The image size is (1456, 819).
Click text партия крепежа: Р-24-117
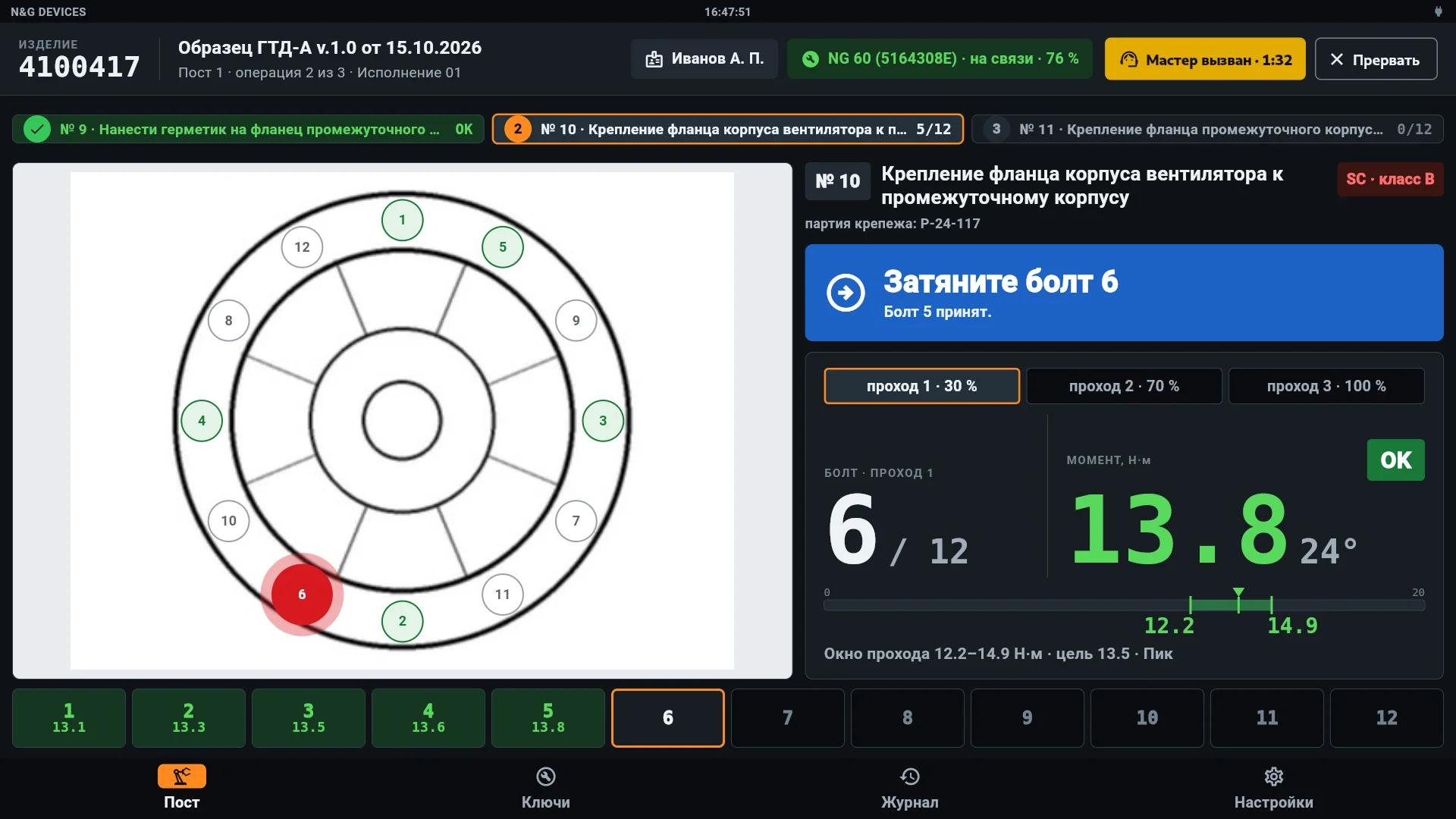click(x=893, y=224)
